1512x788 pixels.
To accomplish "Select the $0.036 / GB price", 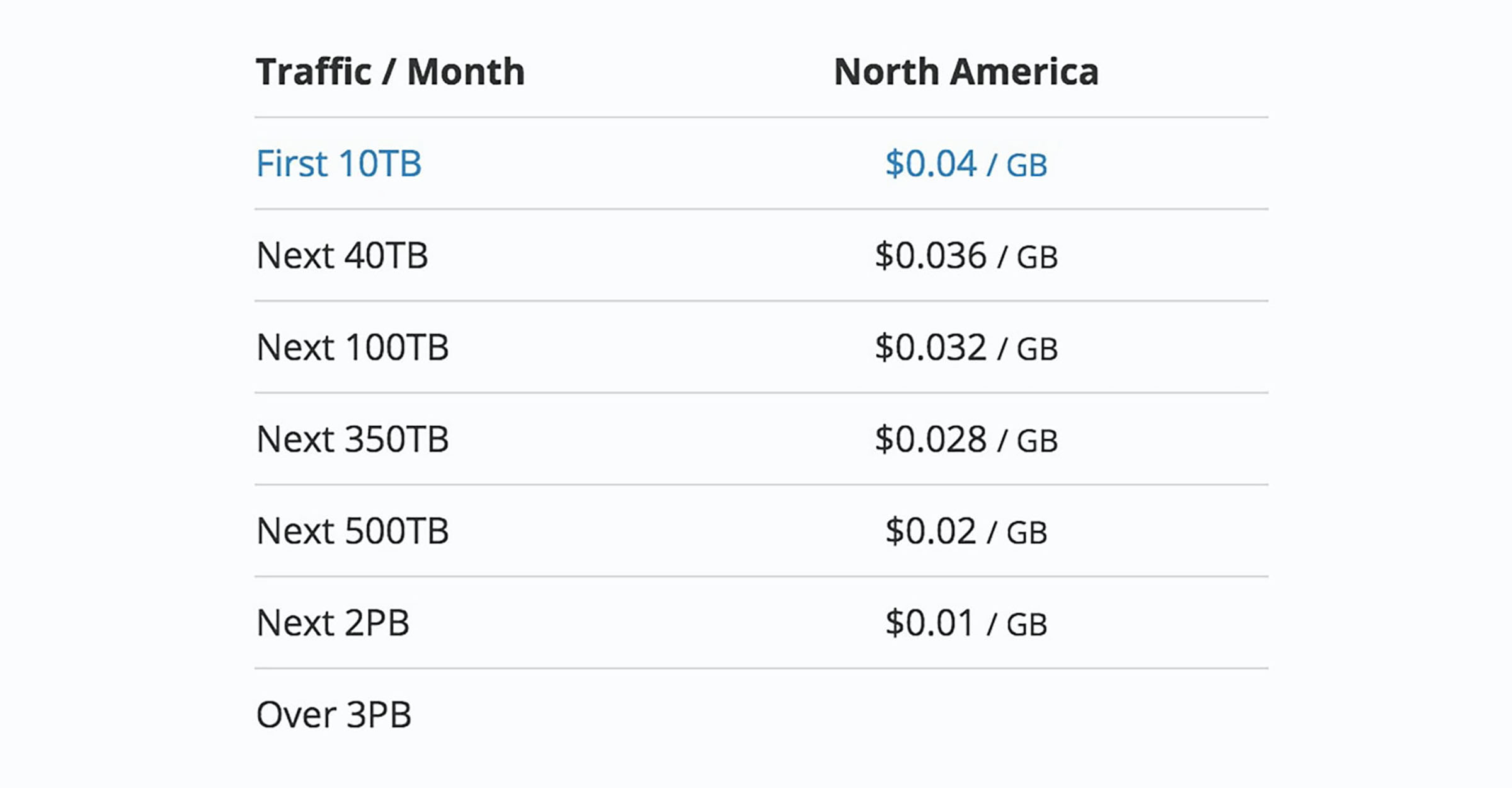I will [x=966, y=256].
